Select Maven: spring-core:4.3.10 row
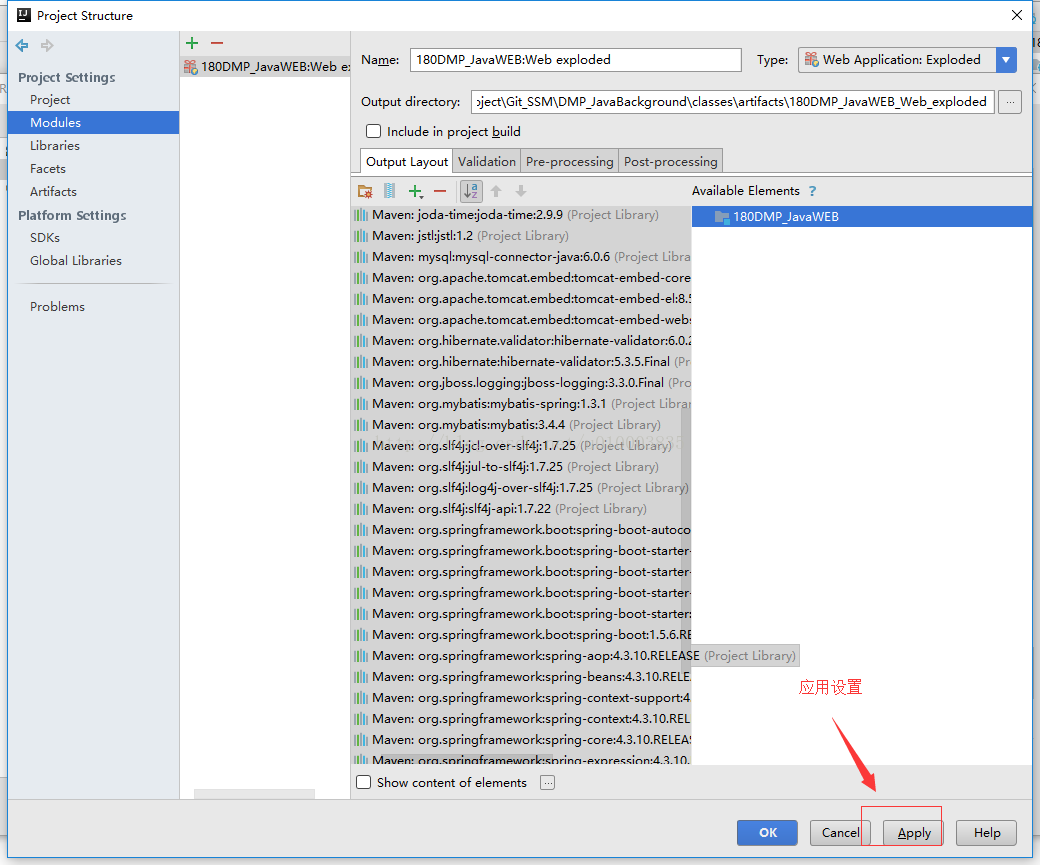Viewport: 1040px width, 865px height. [521, 740]
